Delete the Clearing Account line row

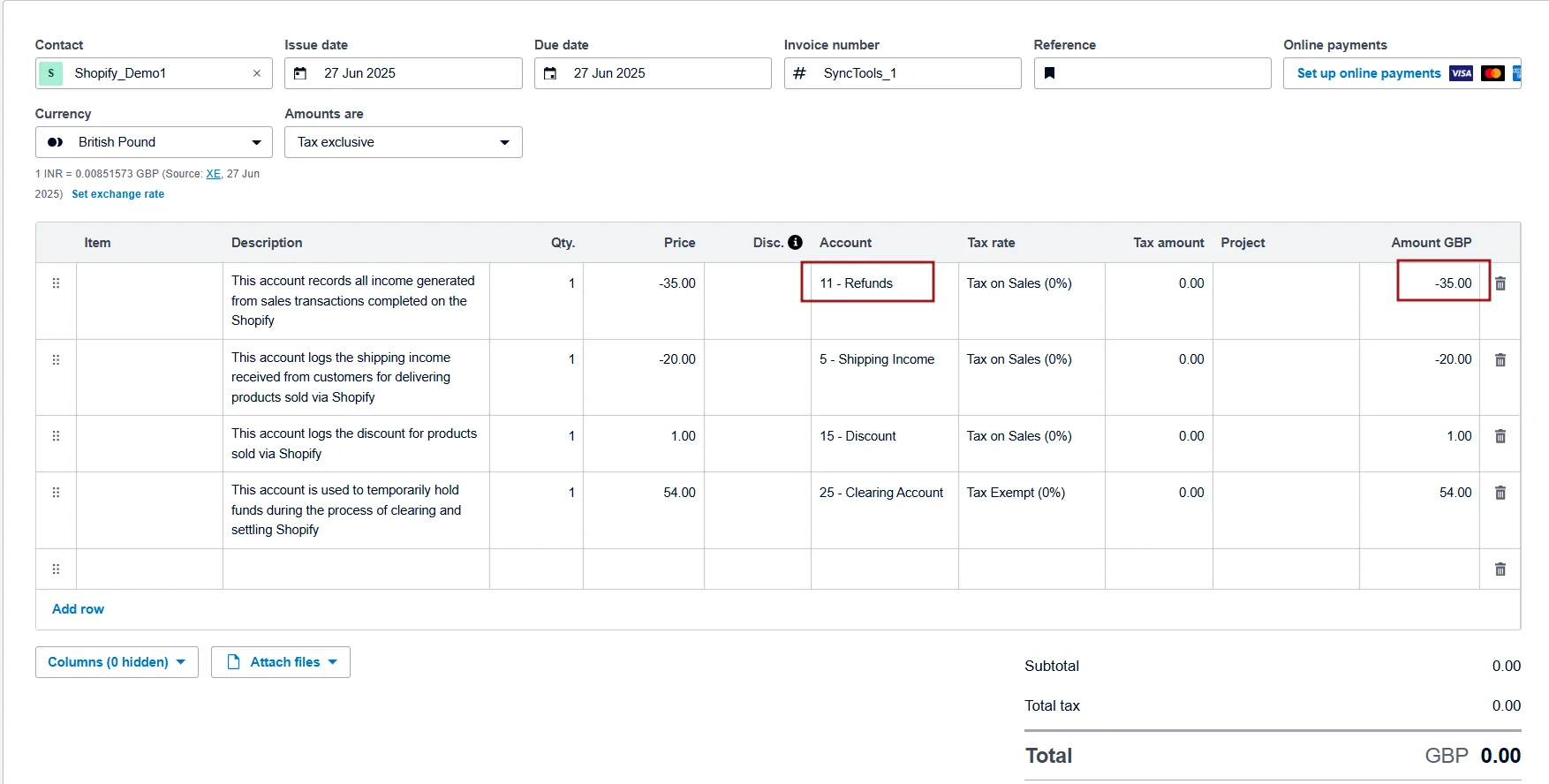[x=1500, y=493]
